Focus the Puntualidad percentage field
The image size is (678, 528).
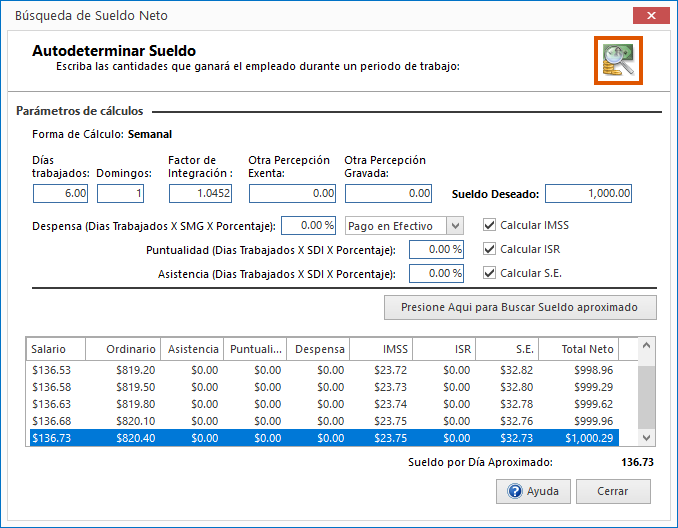[436, 249]
